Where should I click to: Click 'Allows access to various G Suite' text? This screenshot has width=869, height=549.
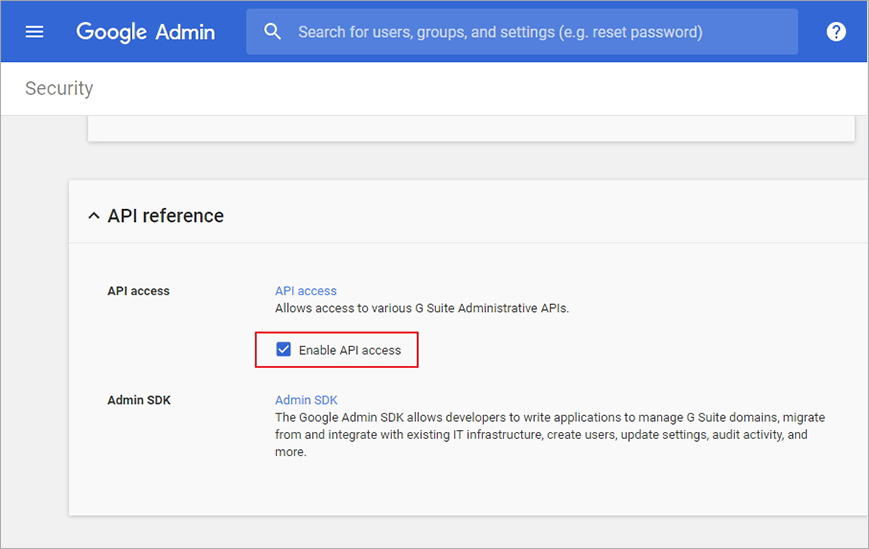pyautogui.click(x=422, y=309)
